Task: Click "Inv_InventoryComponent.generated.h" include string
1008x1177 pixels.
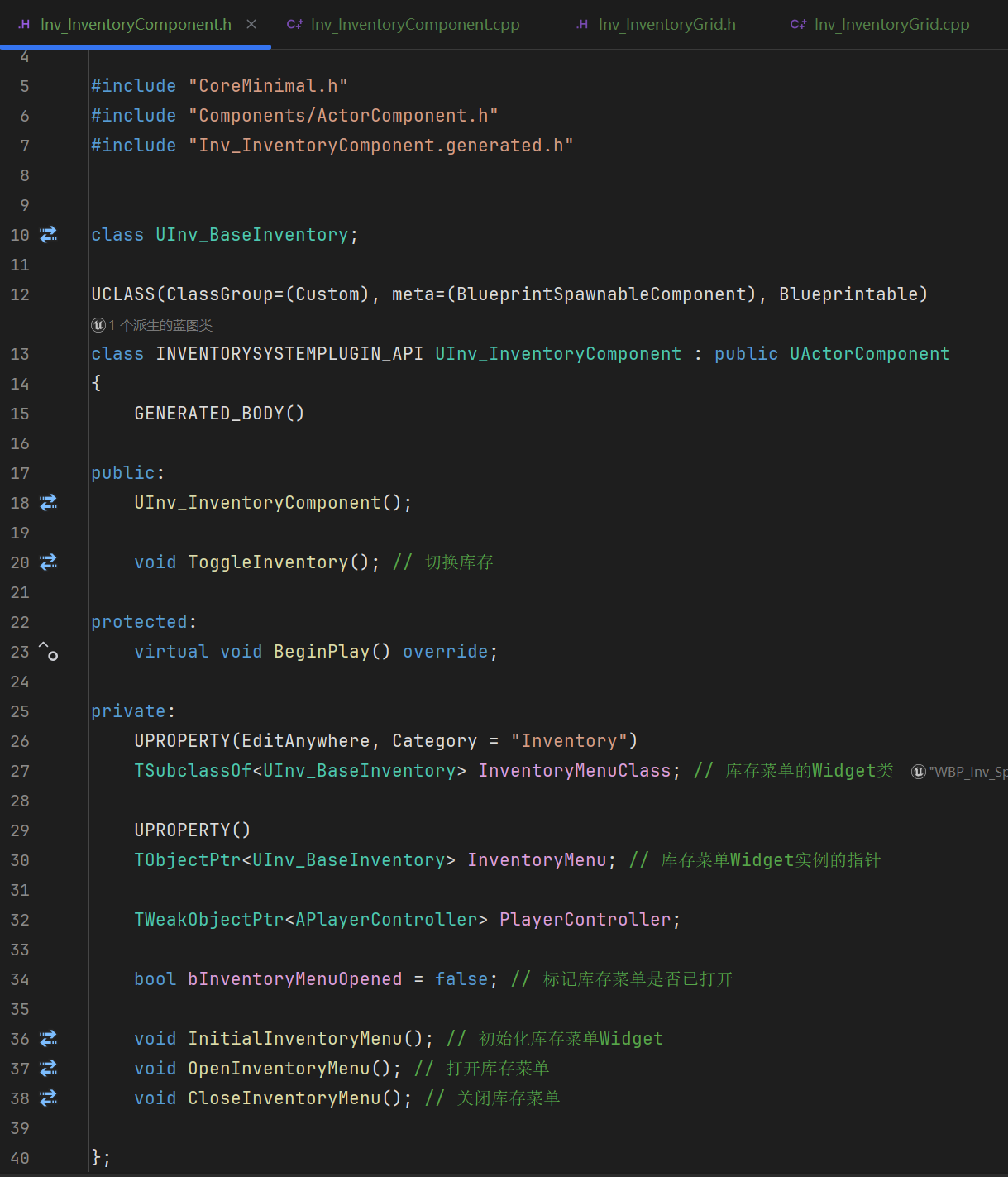Action: point(380,146)
